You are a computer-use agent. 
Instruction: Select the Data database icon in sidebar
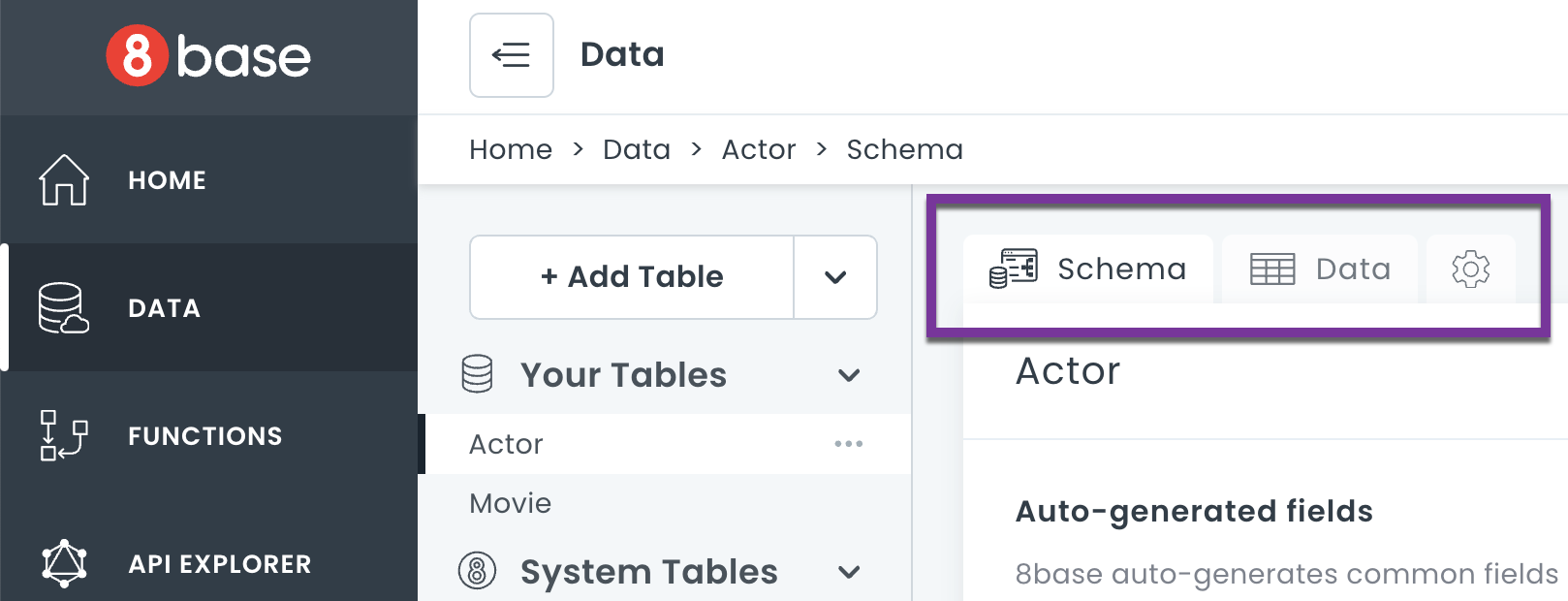click(64, 308)
